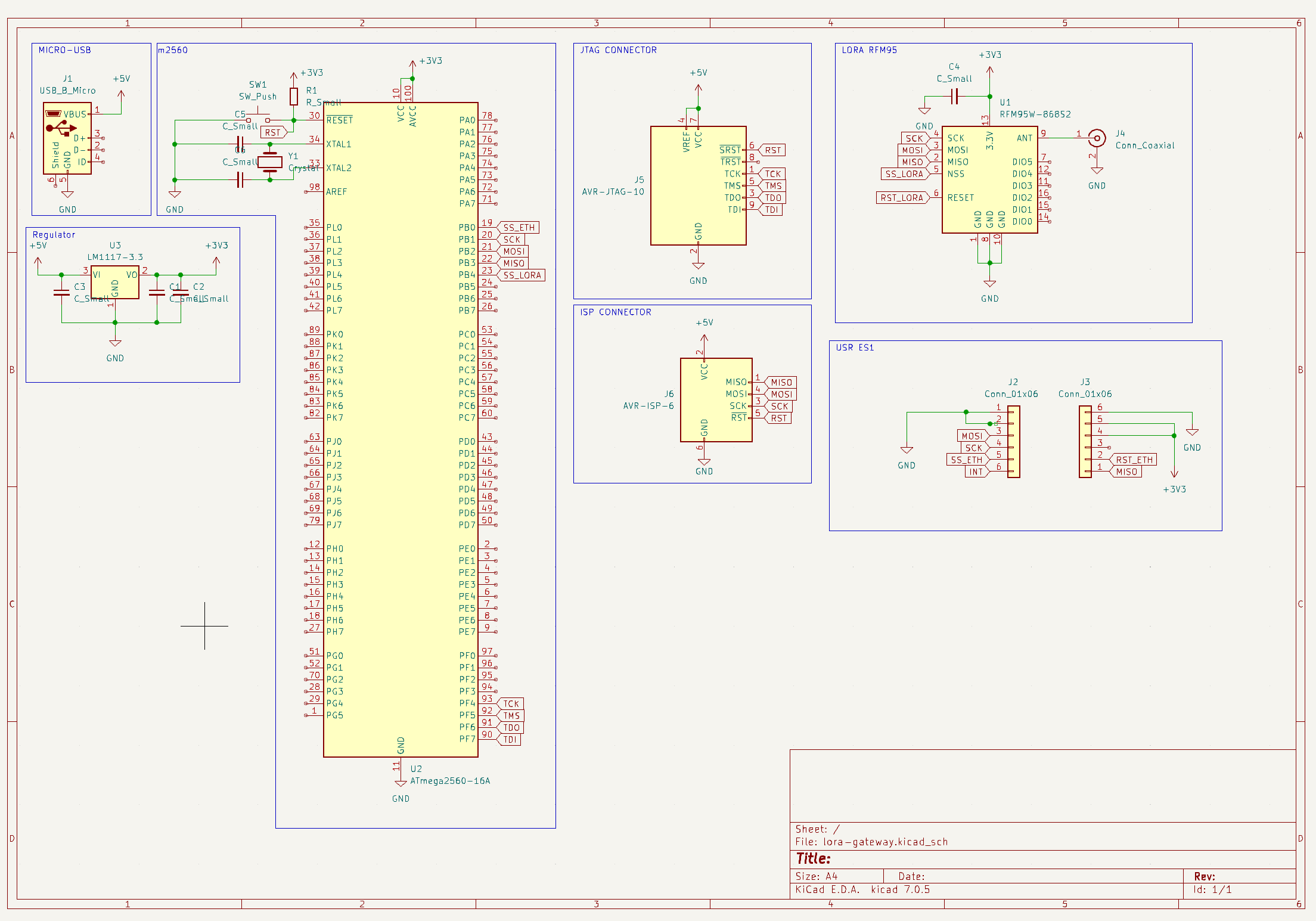This screenshot has width=1316, height=921.
Task: Click TDI label next to pin PF7
Action: [x=509, y=739]
